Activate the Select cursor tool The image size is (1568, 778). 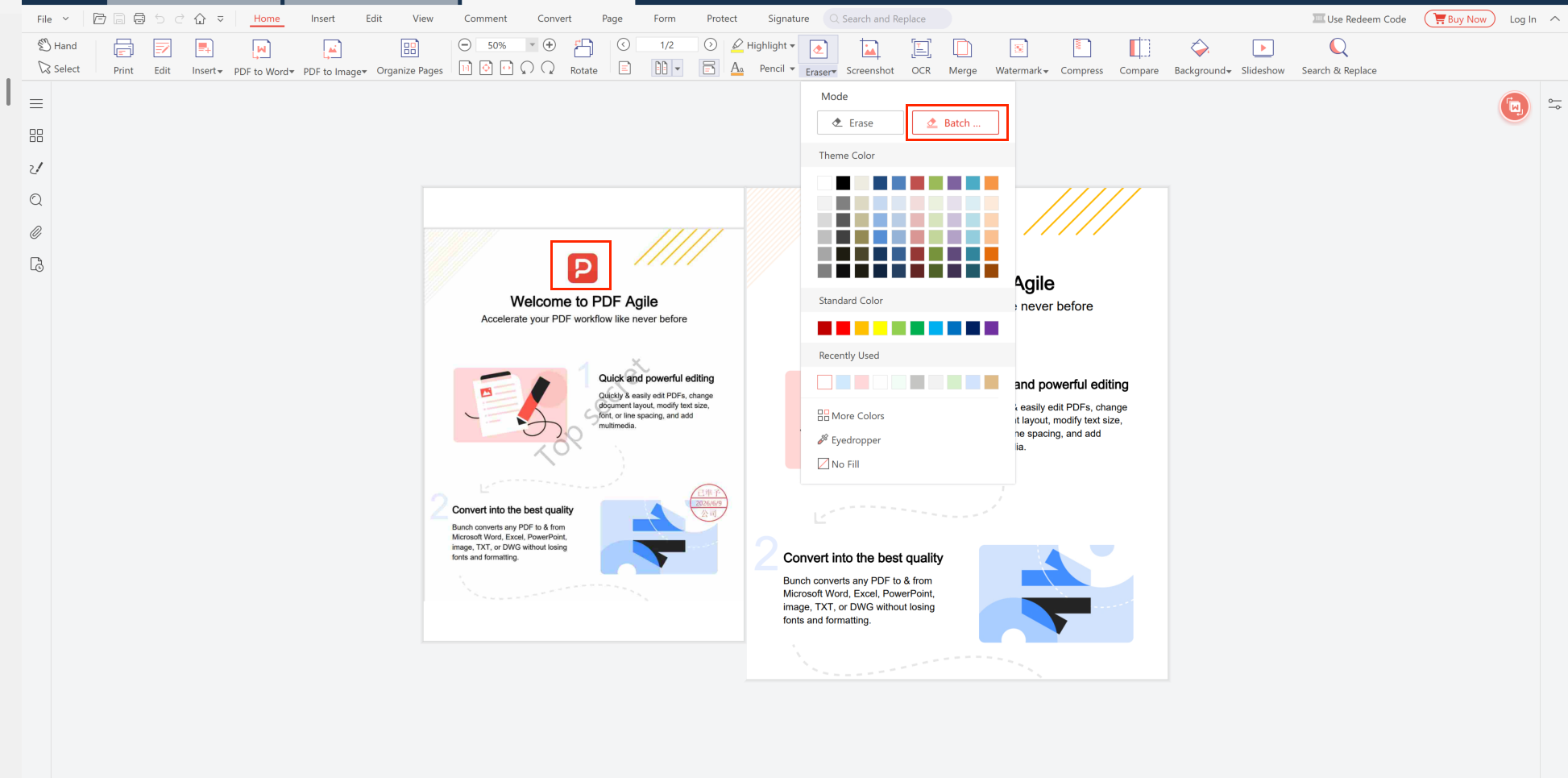tap(59, 69)
